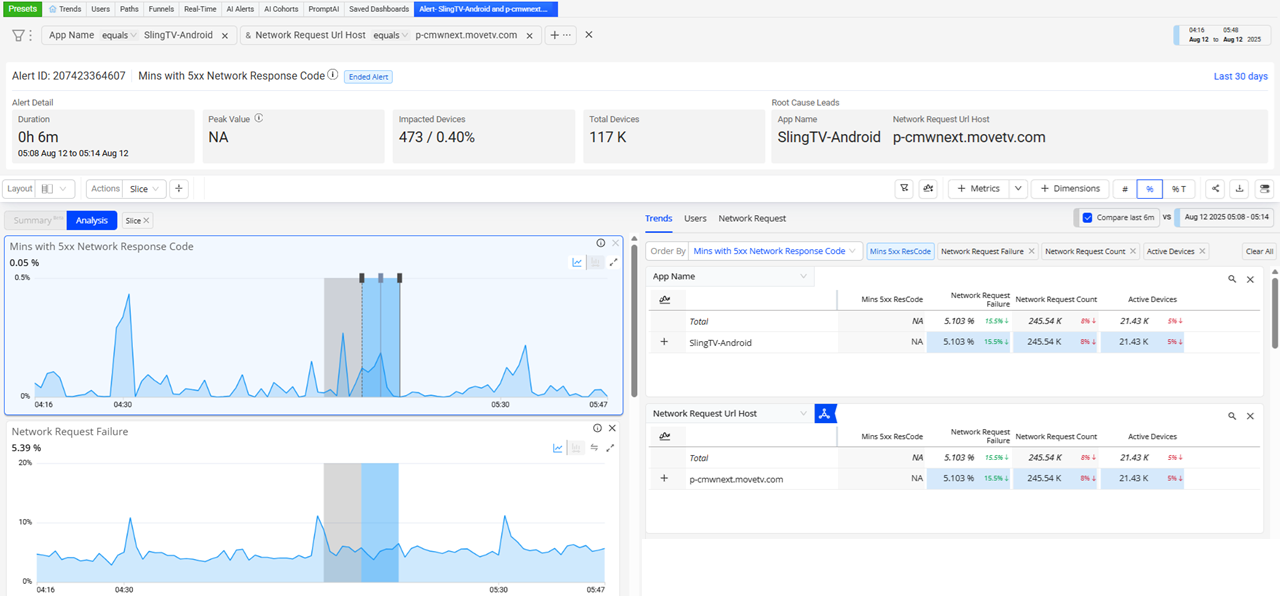Click the Clear All button
Image resolution: width=1280 pixels, height=596 pixels.
(1259, 252)
